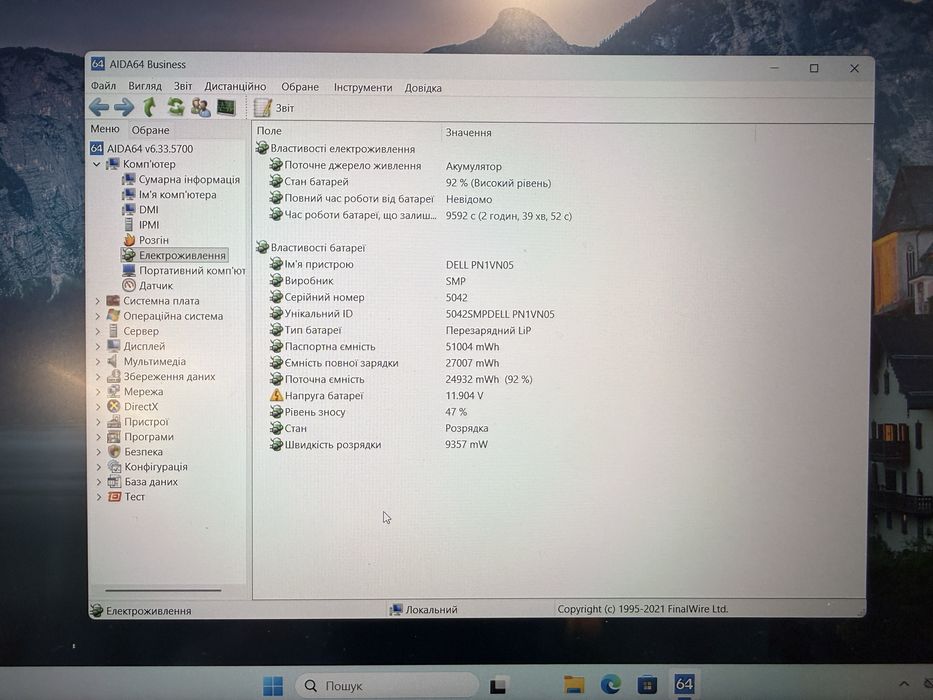Screen dimensions: 933x700
Task: Click the Напруга батареї warning icon
Action: pyautogui.click(x=276, y=395)
